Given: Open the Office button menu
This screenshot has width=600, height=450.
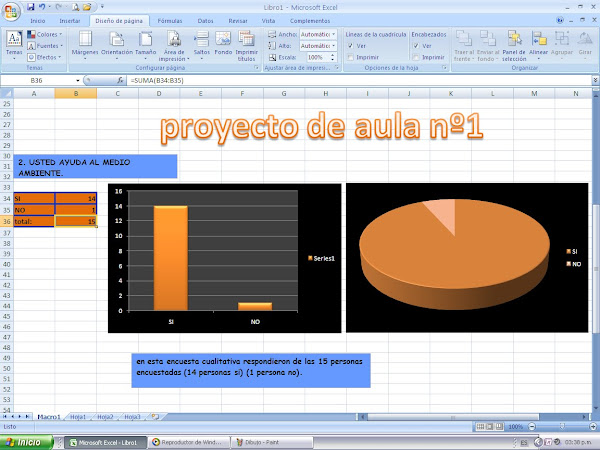Looking at the screenshot, I should click(11, 11).
